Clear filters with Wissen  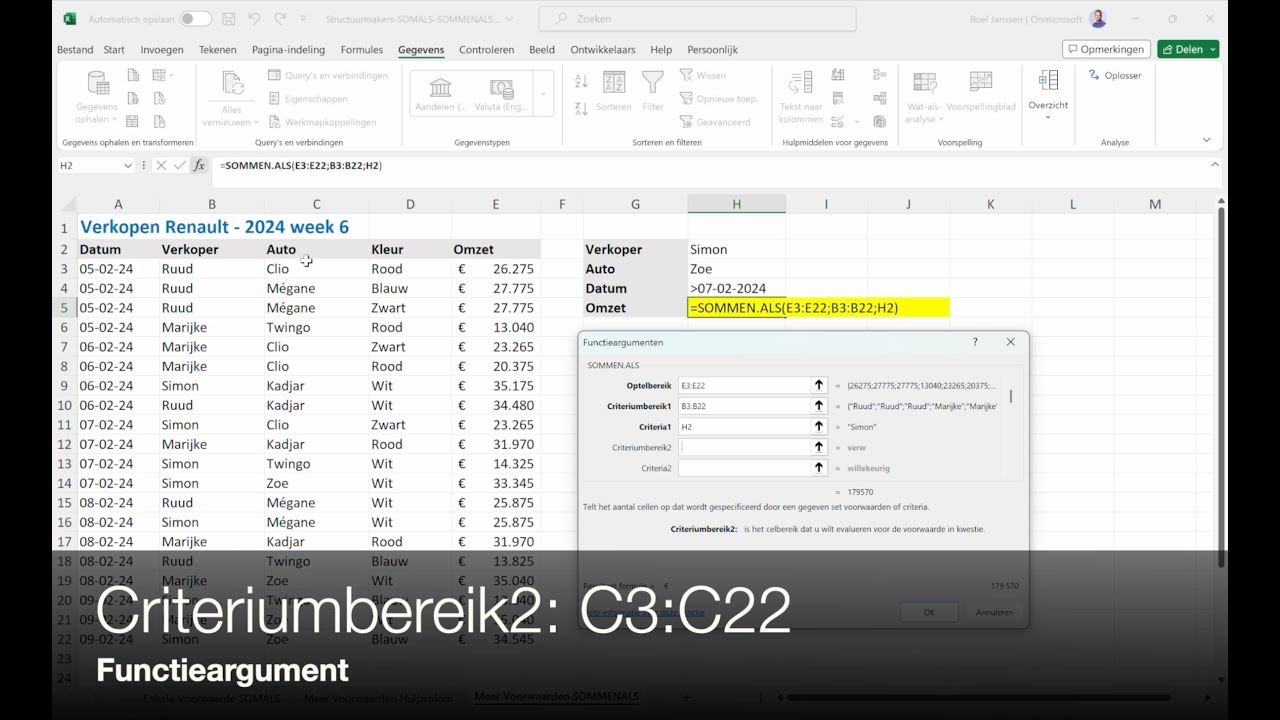(x=703, y=75)
